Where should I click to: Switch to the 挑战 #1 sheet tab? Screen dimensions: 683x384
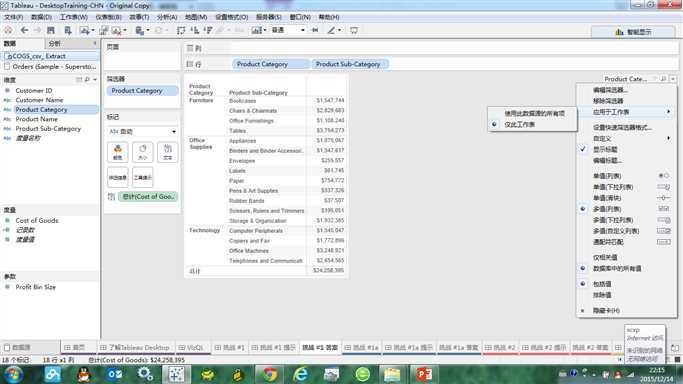229,347
